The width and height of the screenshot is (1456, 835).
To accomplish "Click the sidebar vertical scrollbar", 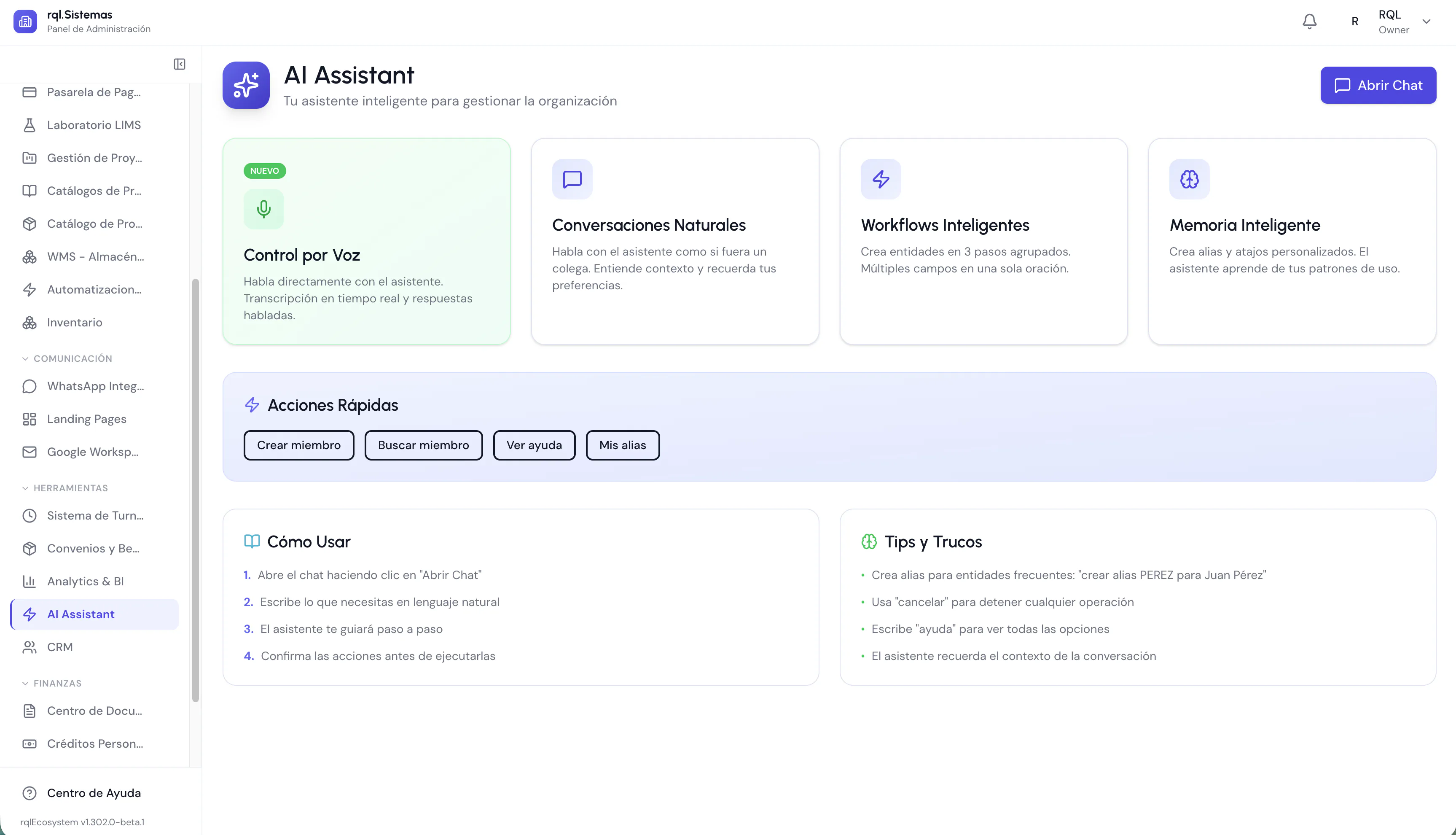I will click(196, 490).
